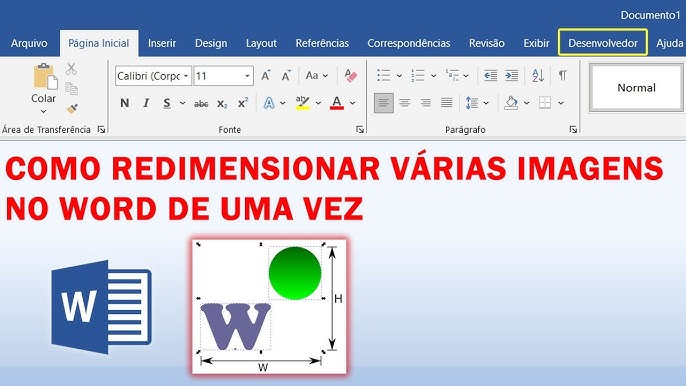Align text to the right
Screen dimensions: 686x386
(426, 103)
